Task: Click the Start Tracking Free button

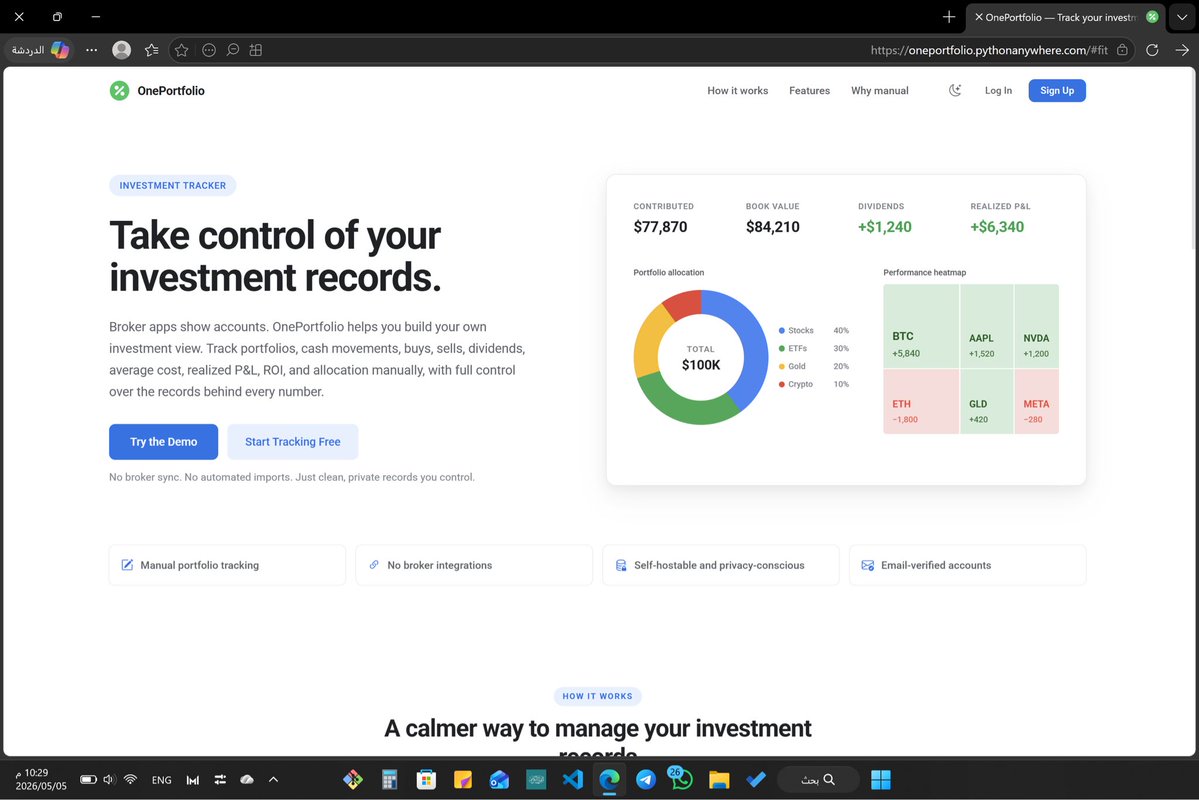Action: click(x=293, y=442)
